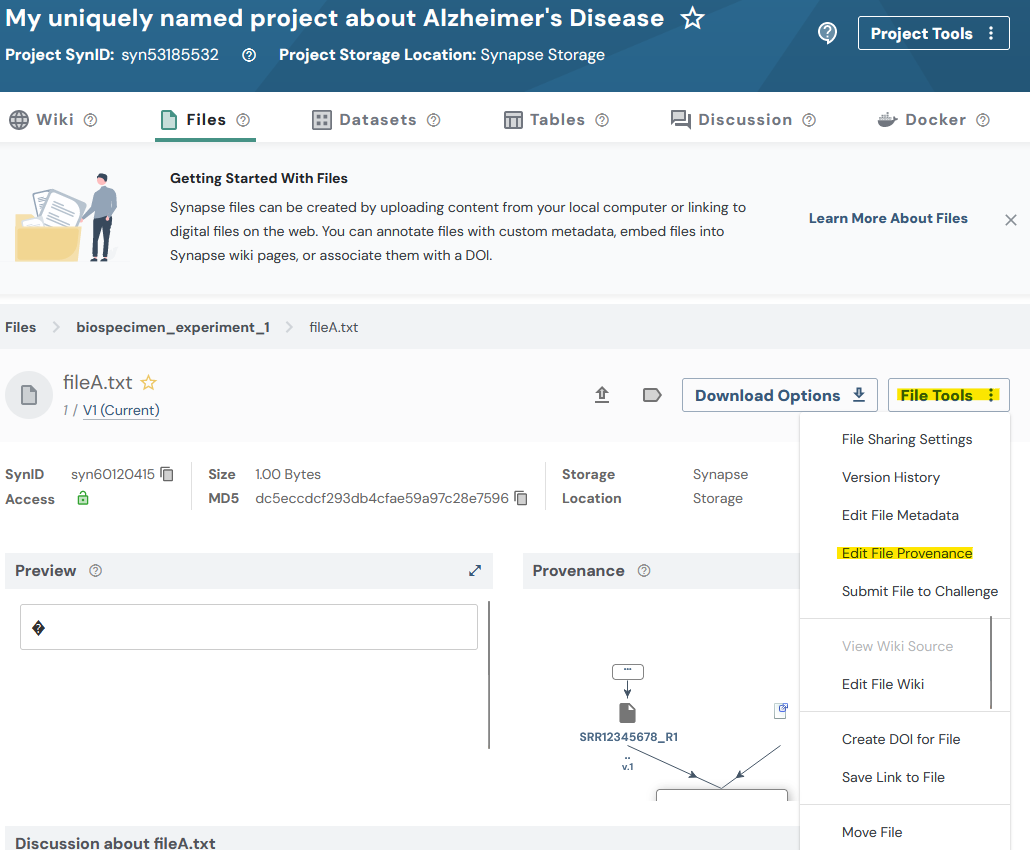Copy the MD5 hash value
Screen dimensions: 1030x850
[521, 498]
